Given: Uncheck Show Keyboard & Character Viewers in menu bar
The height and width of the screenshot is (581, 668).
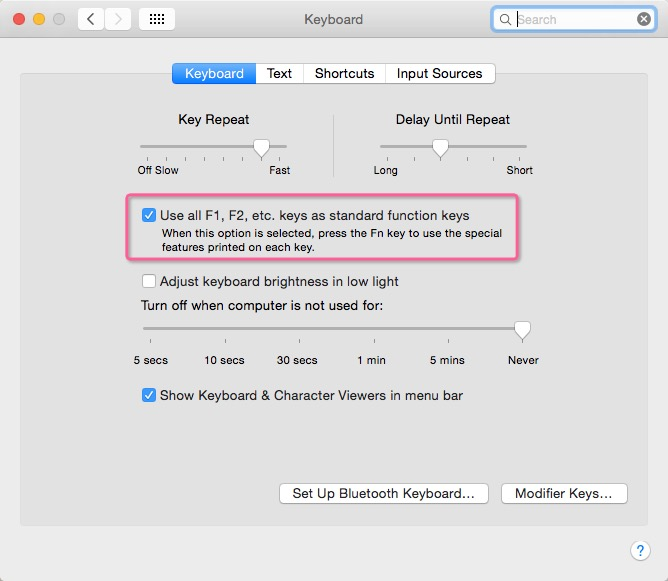Looking at the screenshot, I should pyautogui.click(x=149, y=395).
